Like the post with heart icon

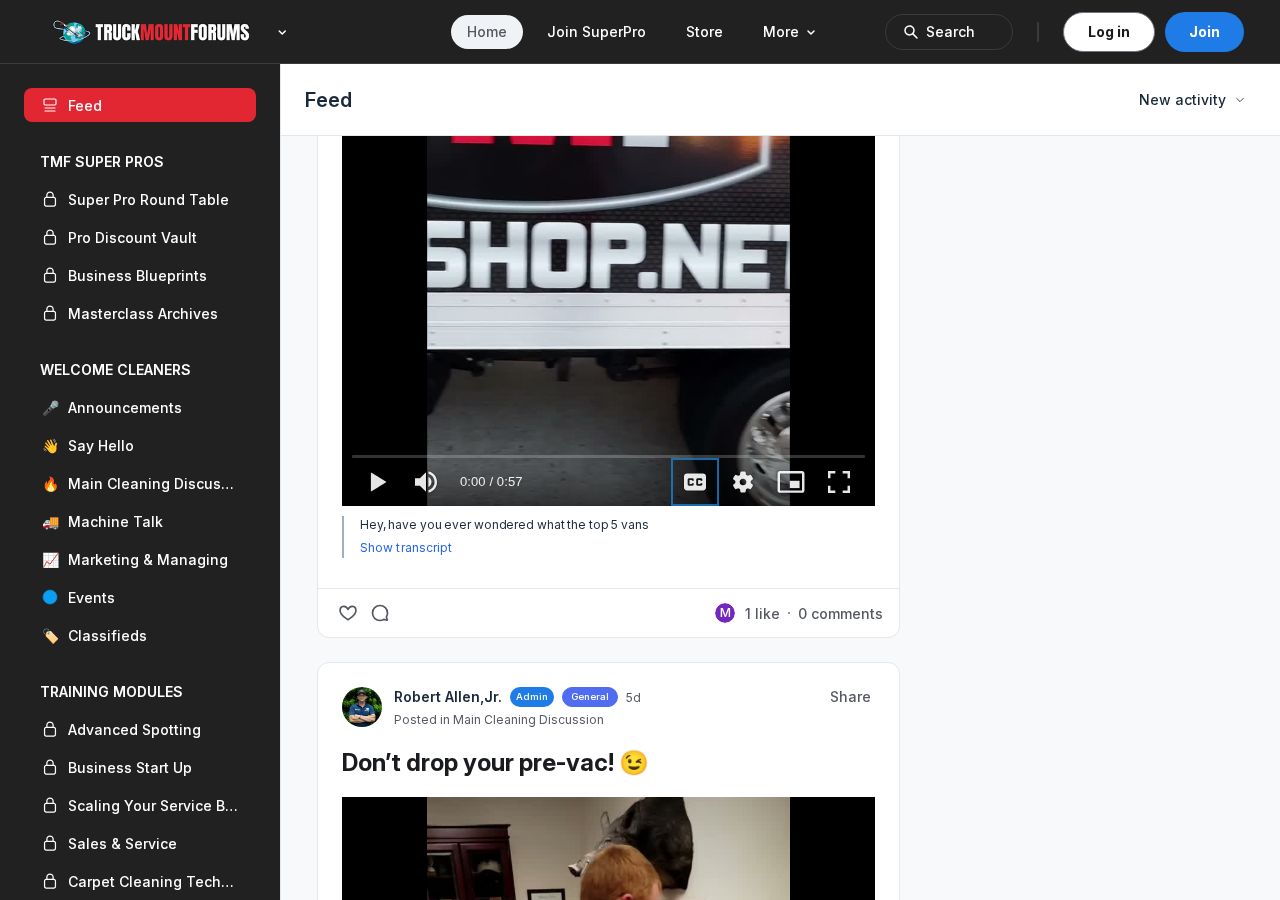pyautogui.click(x=348, y=613)
